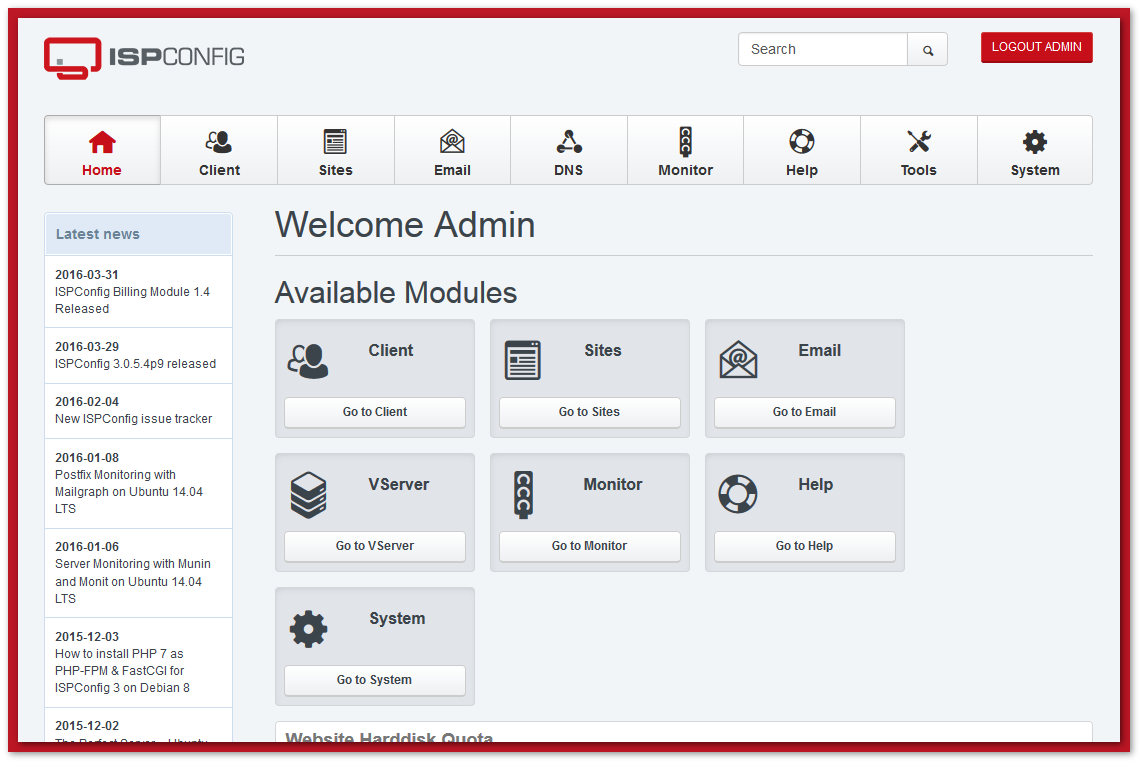
Task: Click the Email module card icon
Action: click(x=739, y=360)
